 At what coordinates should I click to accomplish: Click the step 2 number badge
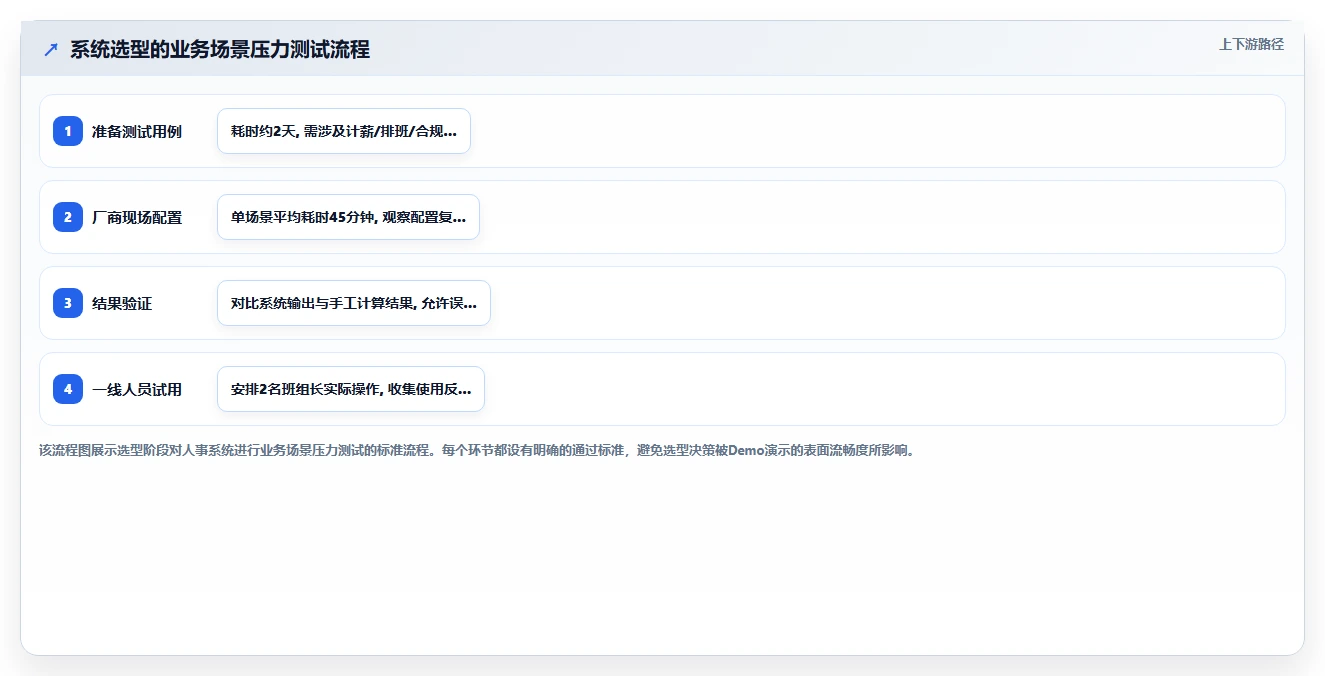point(68,217)
